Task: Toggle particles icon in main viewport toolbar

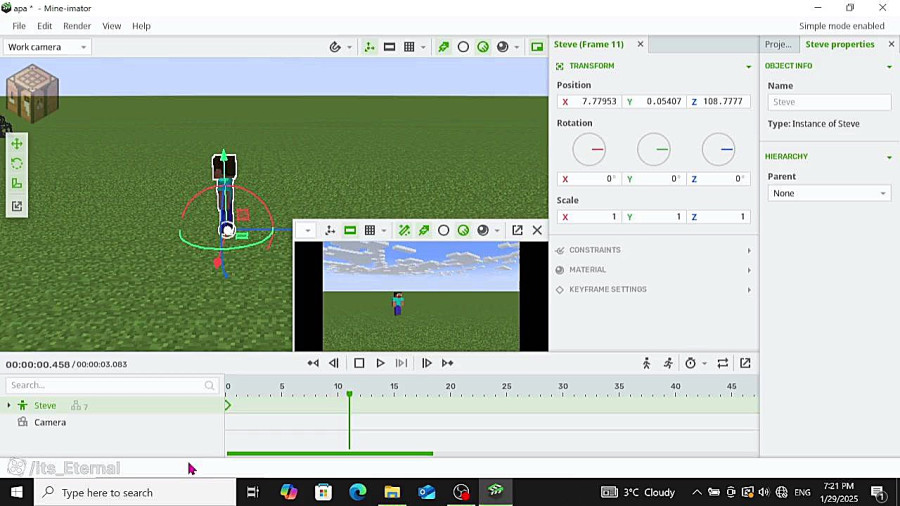Action: coord(444,47)
